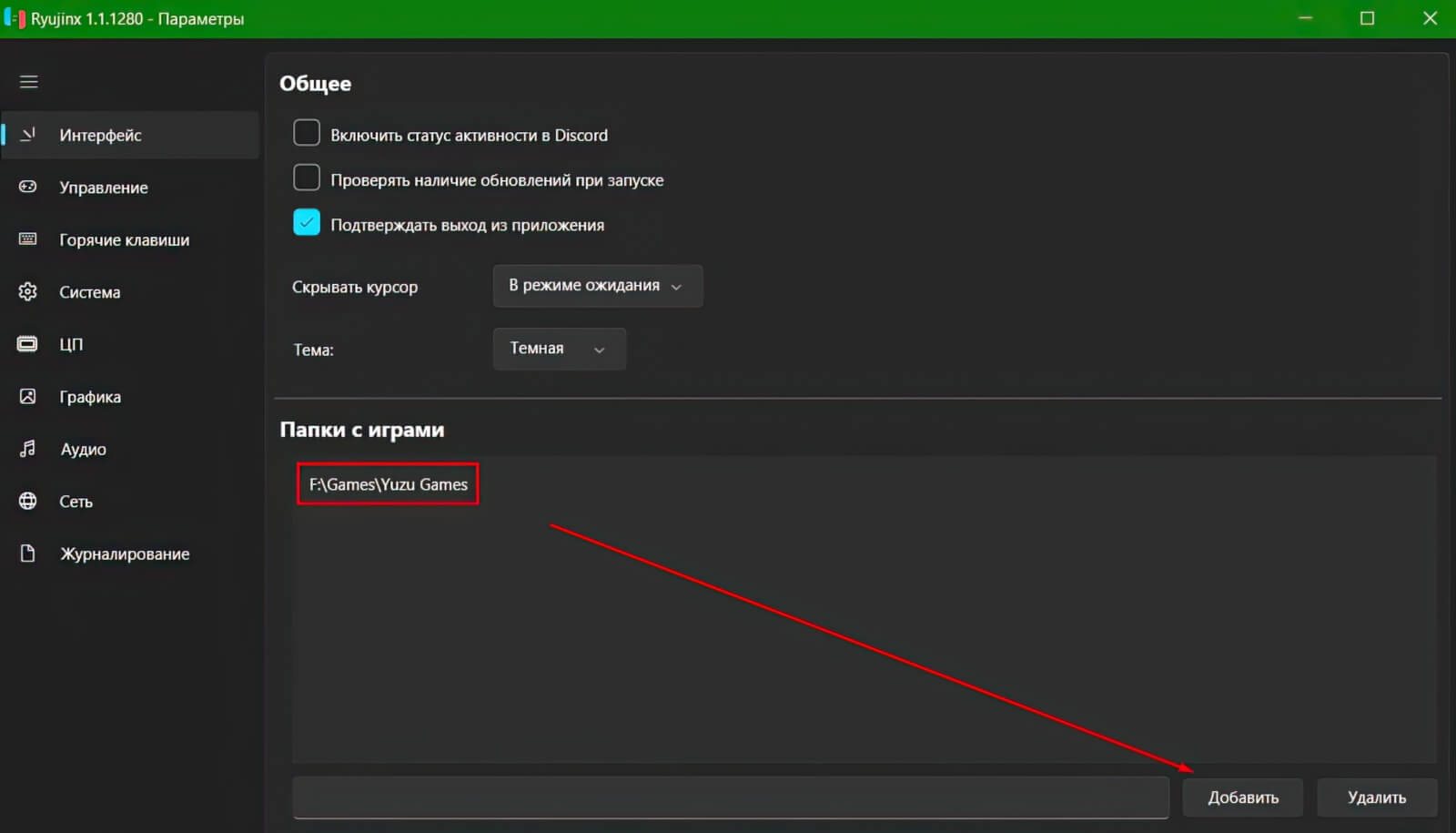Image resolution: width=1456 pixels, height=833 pixels.
Task: Click the gear Система icon
Action: tap(28, 291)
